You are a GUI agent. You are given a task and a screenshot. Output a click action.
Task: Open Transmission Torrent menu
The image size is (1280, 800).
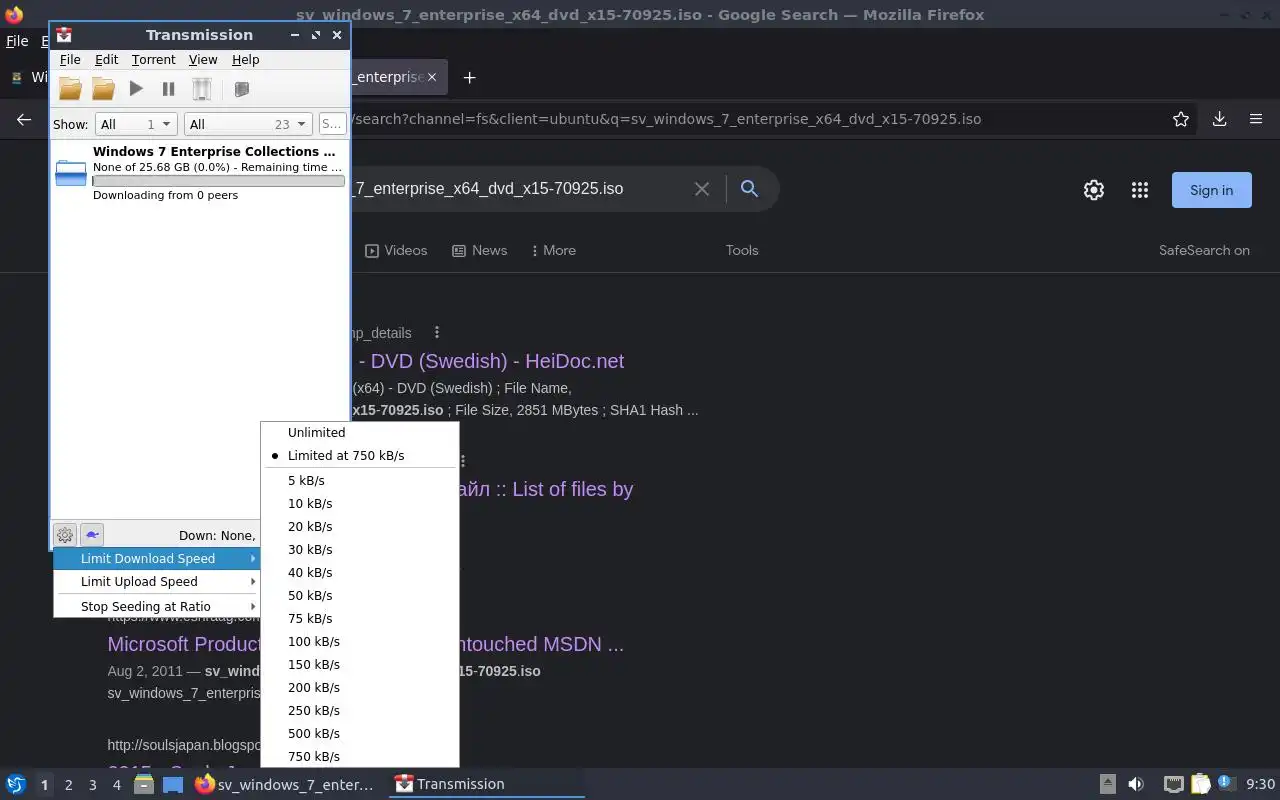tap(153, 60)
